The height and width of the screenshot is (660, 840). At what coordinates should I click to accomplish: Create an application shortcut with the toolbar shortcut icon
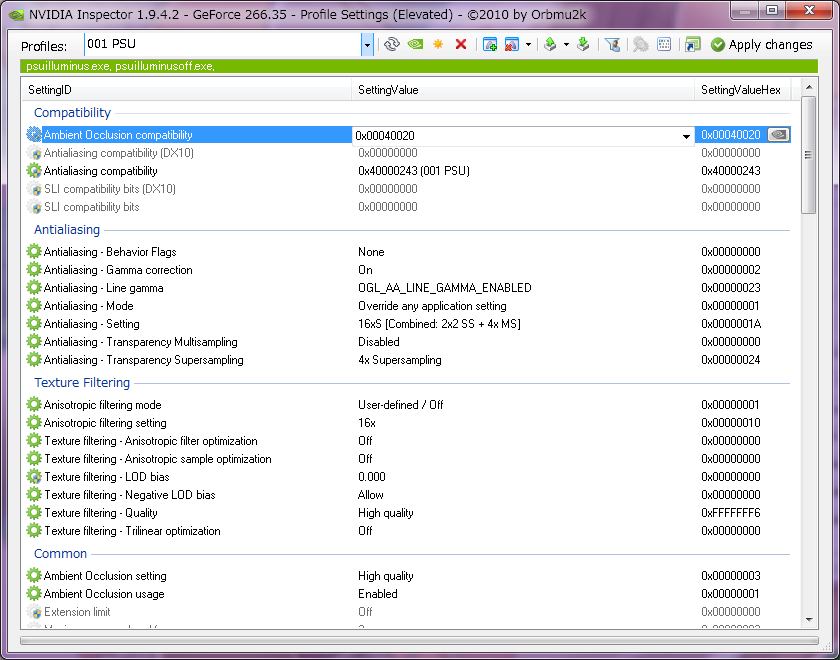[x=693, y=44]
